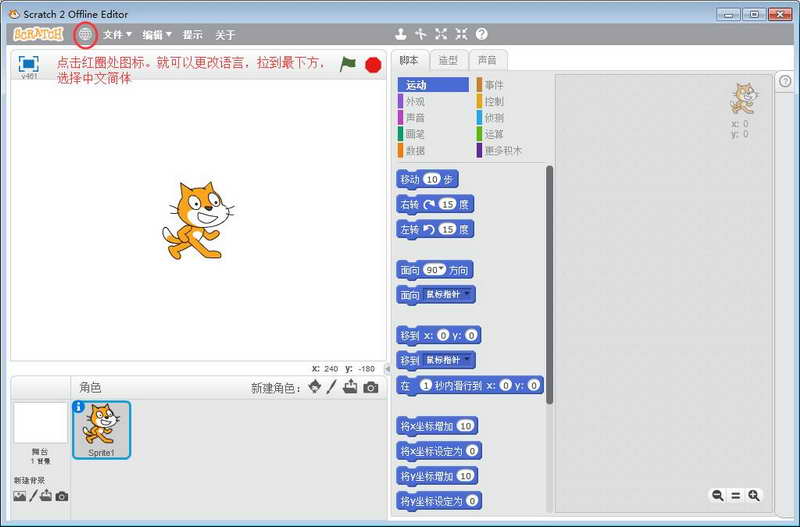800x527 pixels.
Task: Switch to the 声音 tab
Action: (487, 60)
